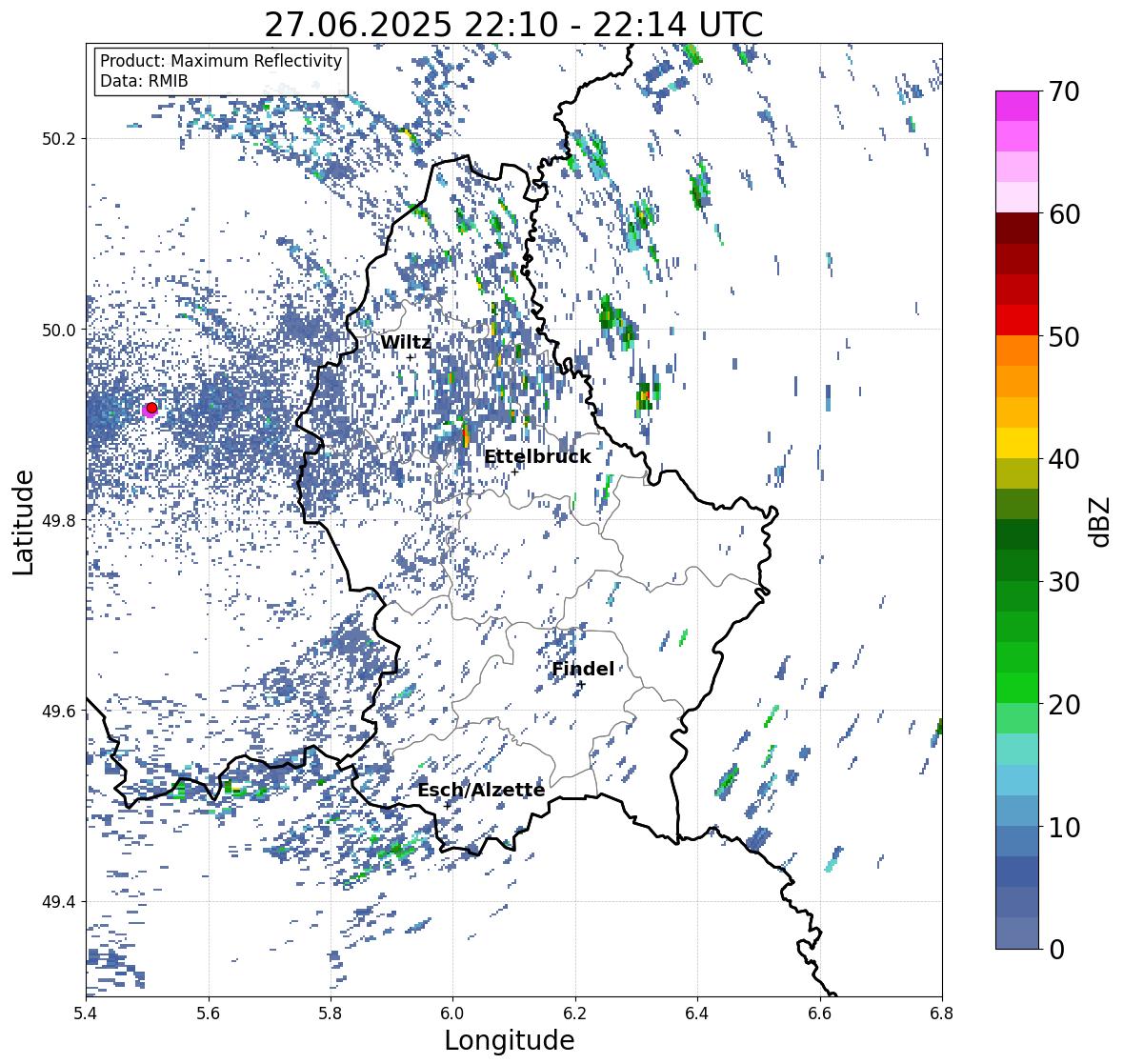The width and height of the screenshot is (1123, 1064).
Task: Click the longitude tick label 6.8
Action: (x=942, y=1014)
